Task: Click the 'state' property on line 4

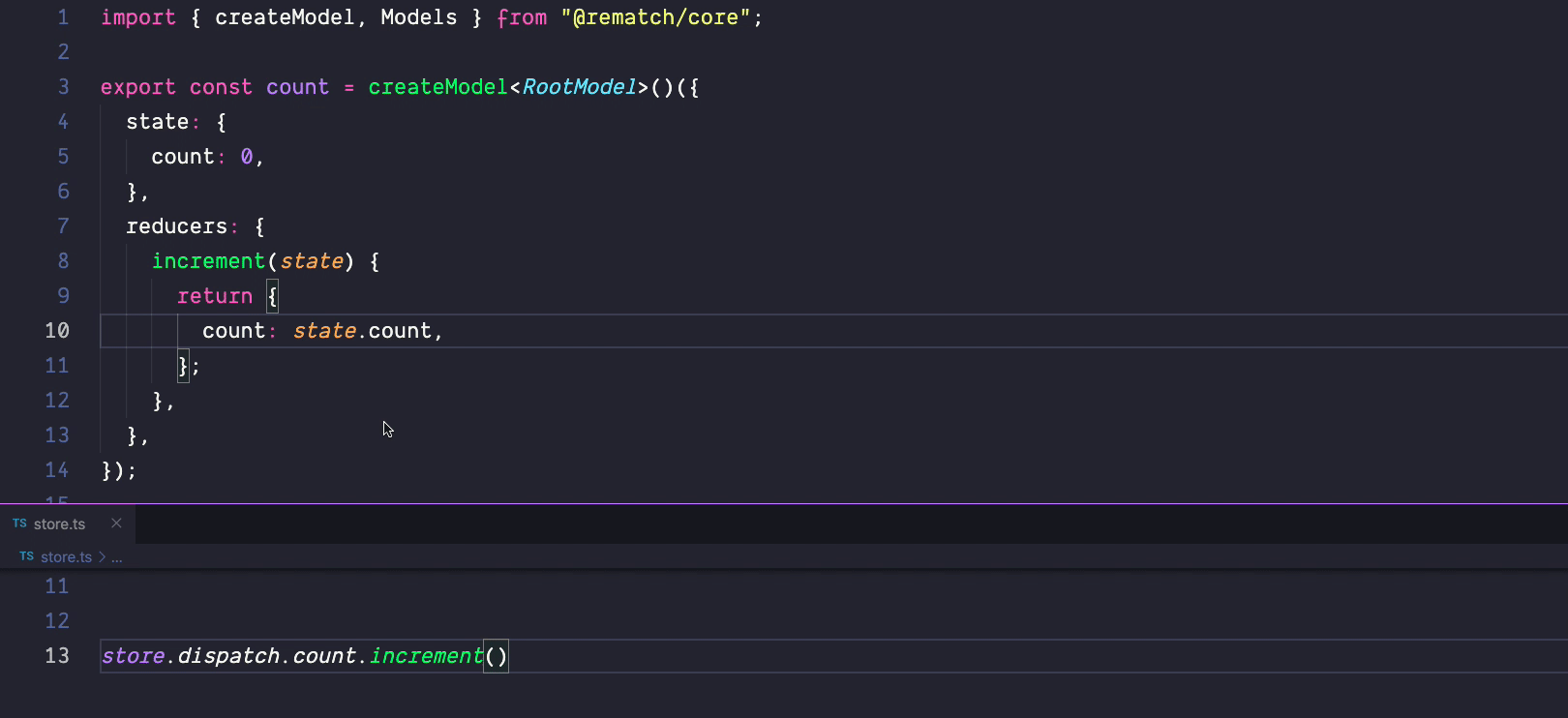Action: [x=157, y=122]
